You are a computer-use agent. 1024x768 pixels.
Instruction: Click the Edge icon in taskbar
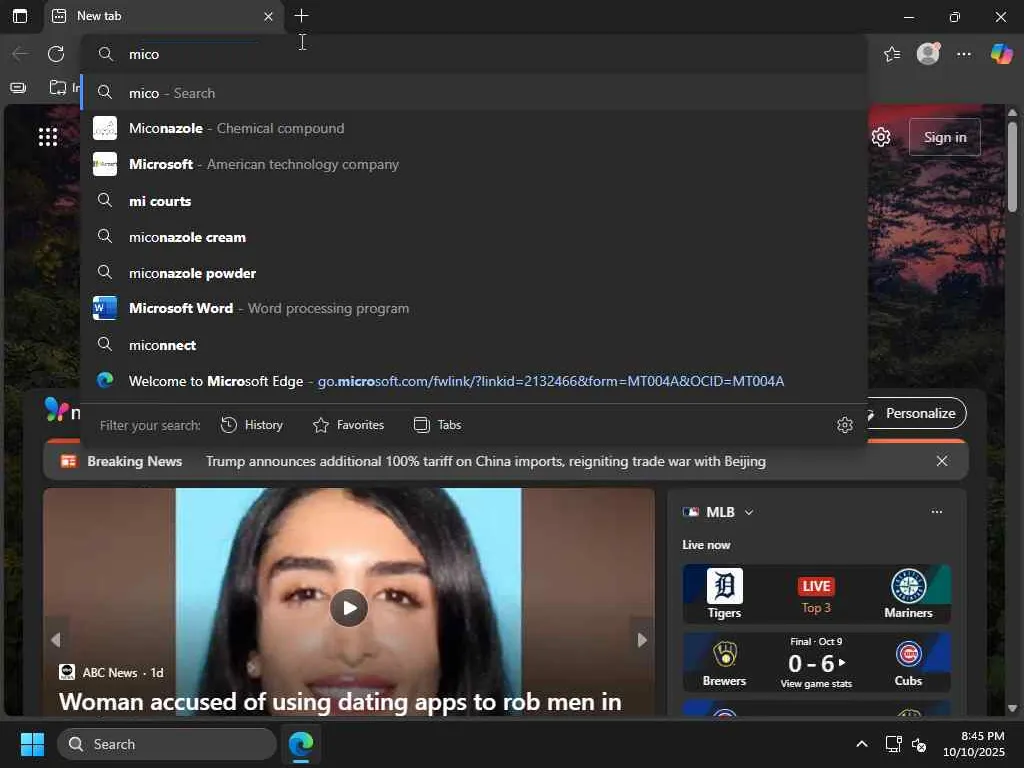tap(301, 744)
